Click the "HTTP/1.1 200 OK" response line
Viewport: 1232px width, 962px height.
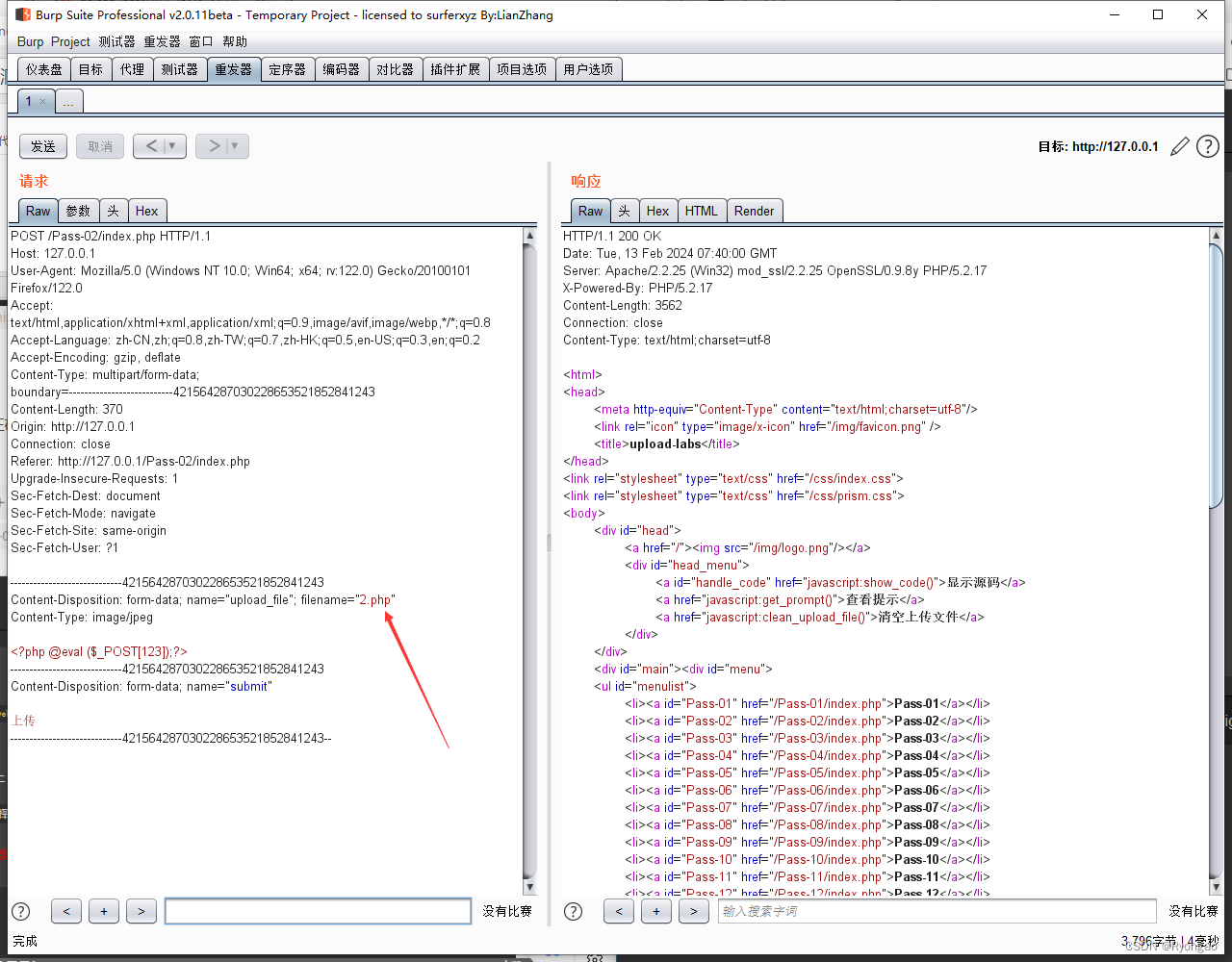(612, 236)
